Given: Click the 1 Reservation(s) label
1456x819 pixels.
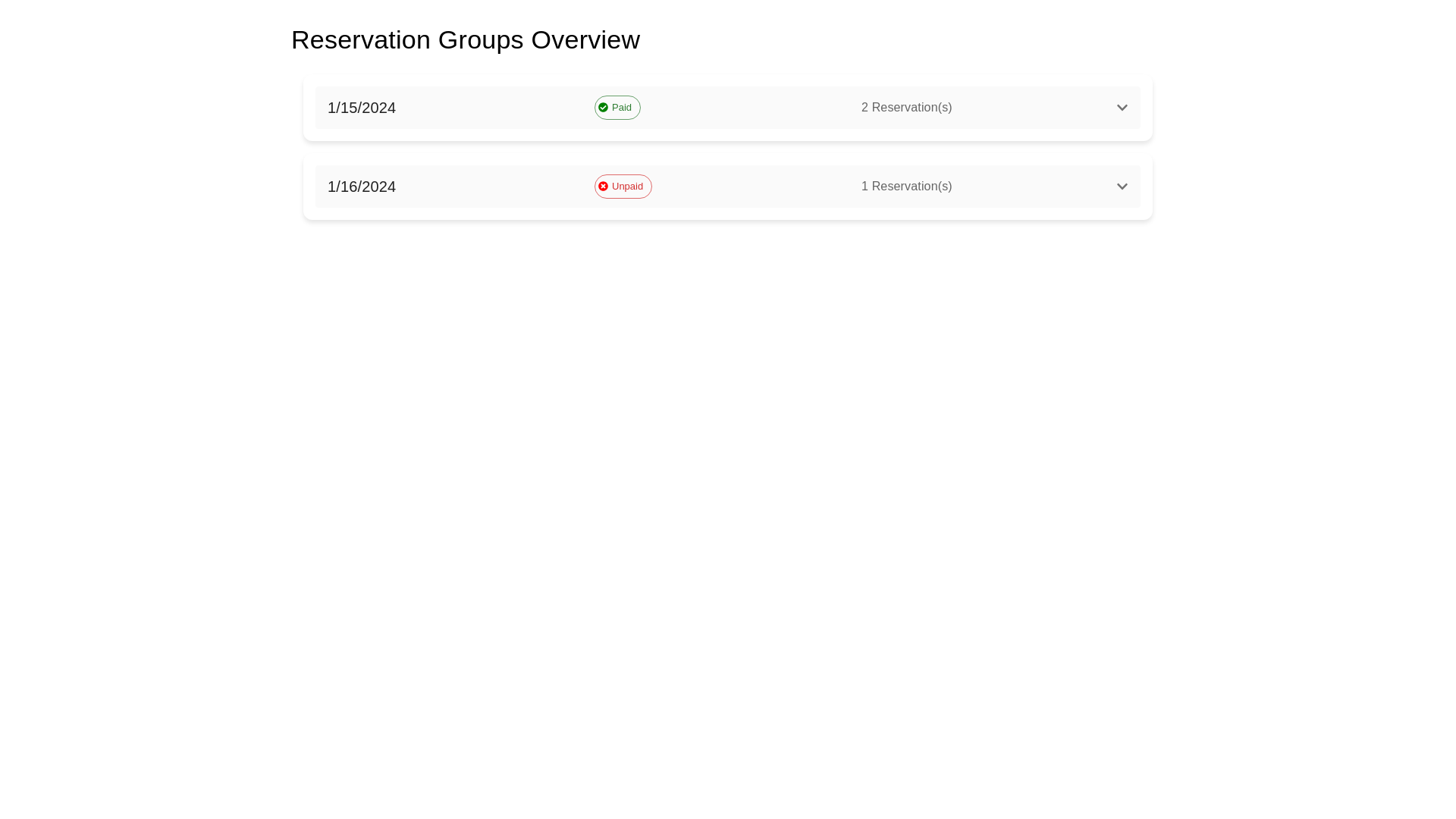Looking at the screenshot, I should click(906, 186).
